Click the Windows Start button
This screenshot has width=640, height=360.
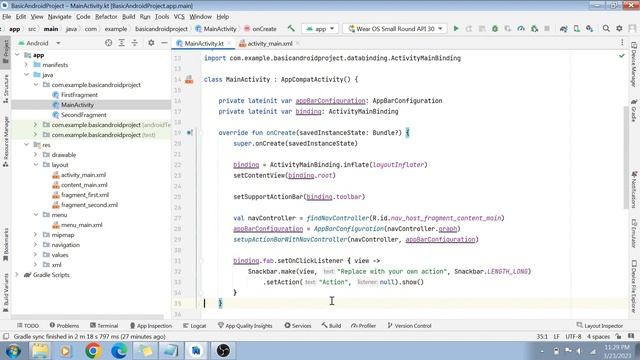13,351
